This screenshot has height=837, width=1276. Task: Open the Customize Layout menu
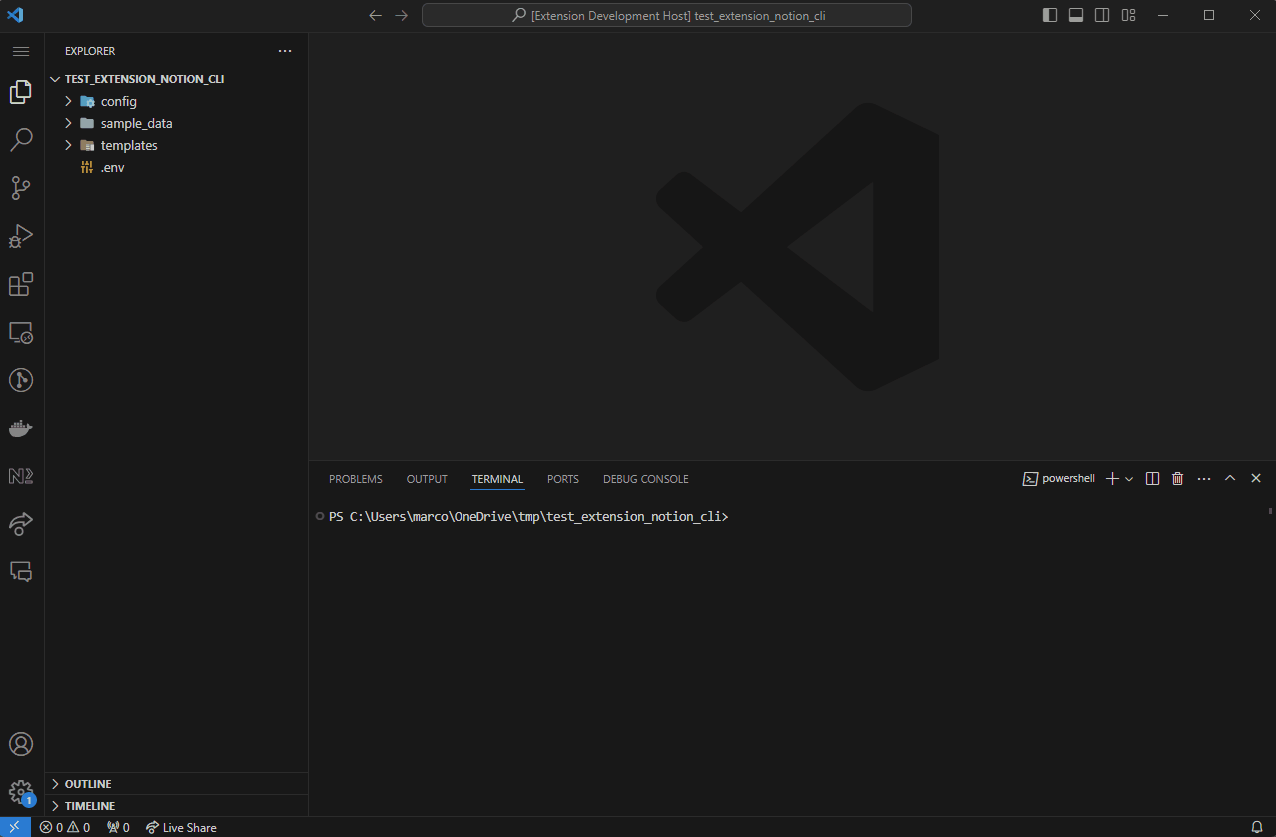(1128, 15)
